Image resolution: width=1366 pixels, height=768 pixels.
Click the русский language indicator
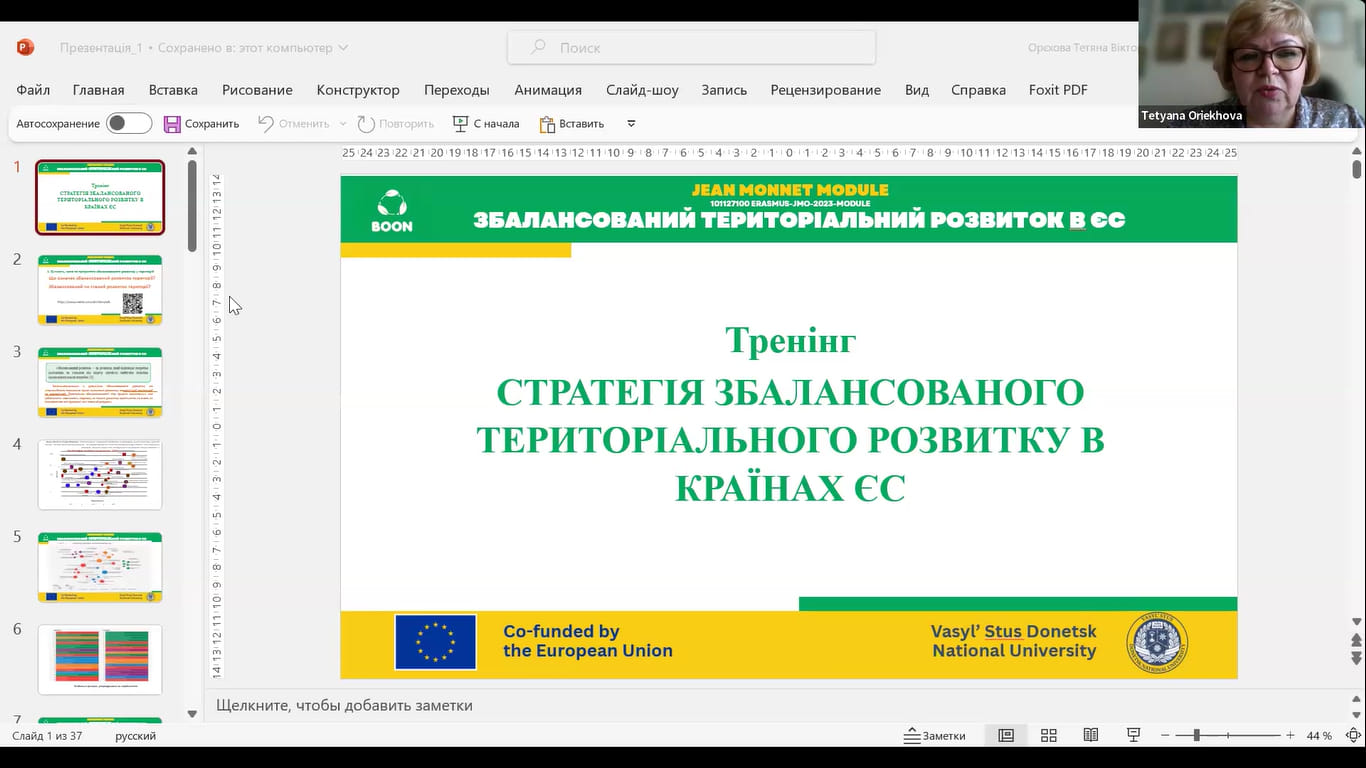coord(135,736)
